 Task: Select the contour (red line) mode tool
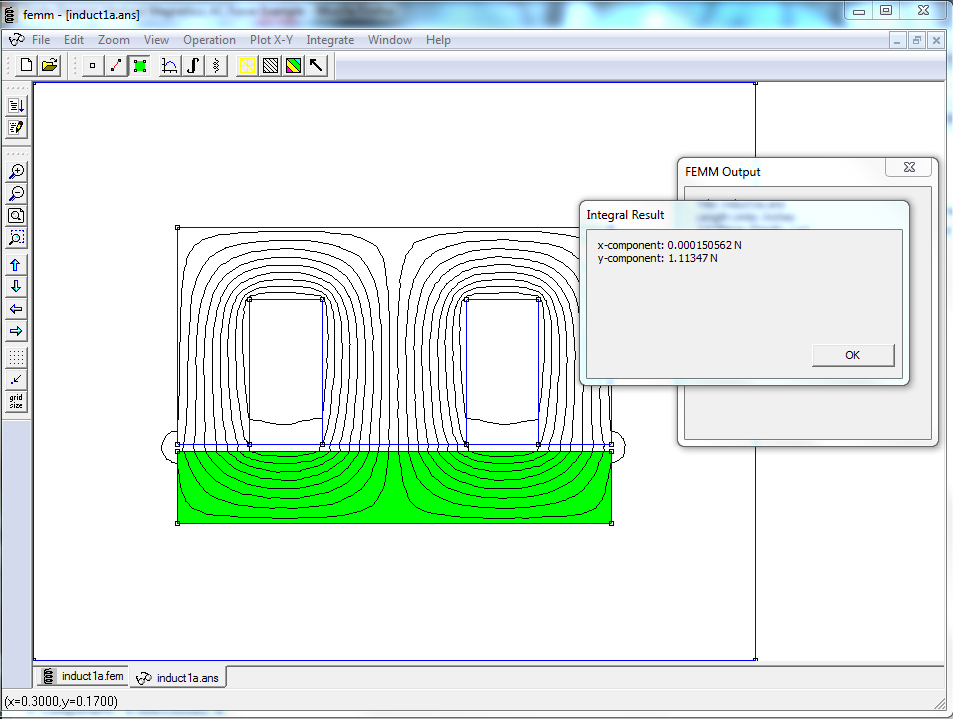click(115, 65)
